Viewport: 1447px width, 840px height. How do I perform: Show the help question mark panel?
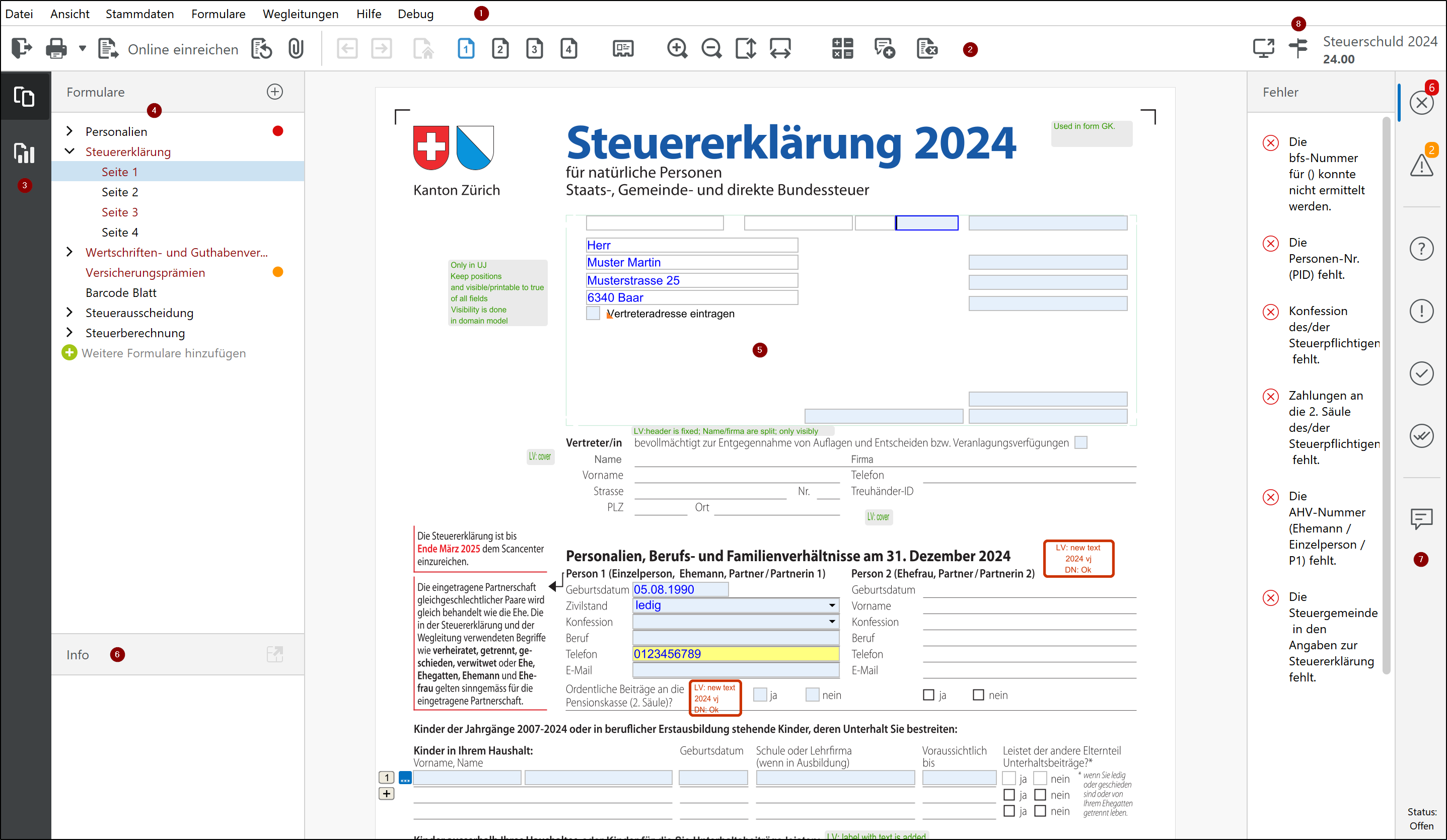1421,249
